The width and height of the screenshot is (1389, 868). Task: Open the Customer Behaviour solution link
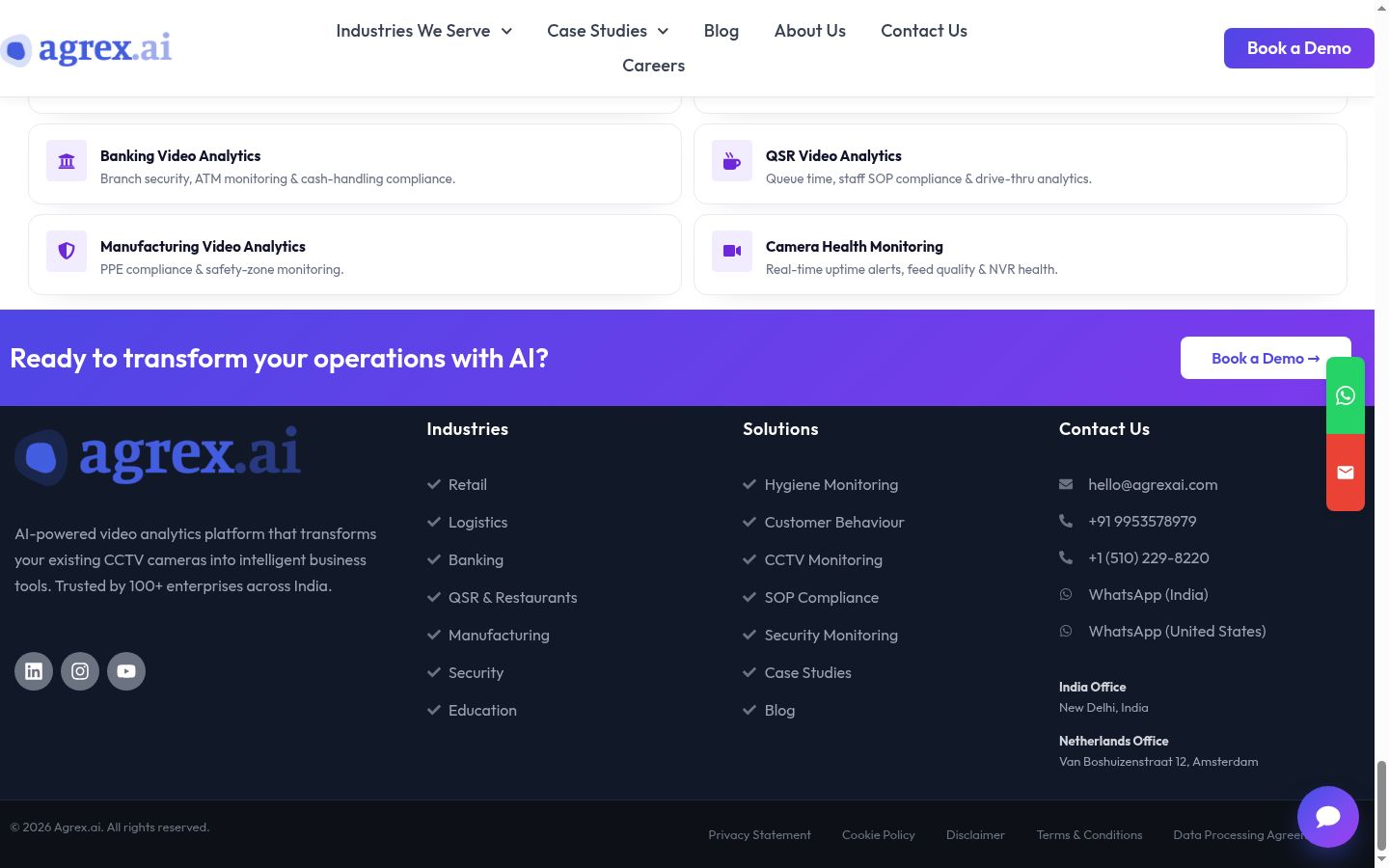834,523
